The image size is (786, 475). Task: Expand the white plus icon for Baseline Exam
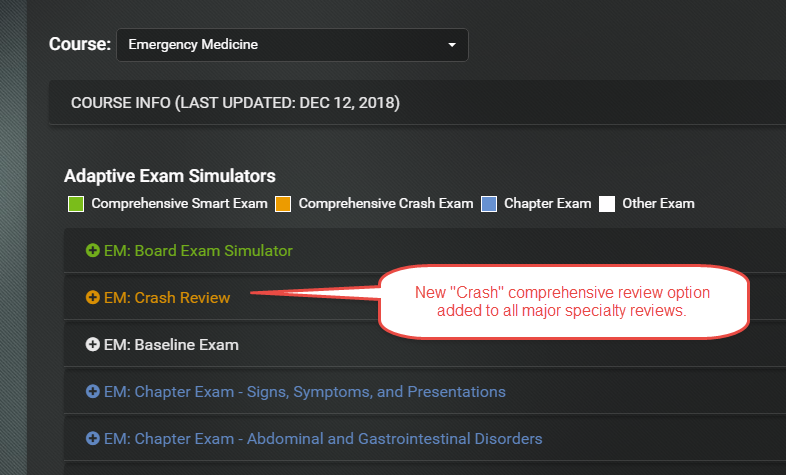(93, 344)
